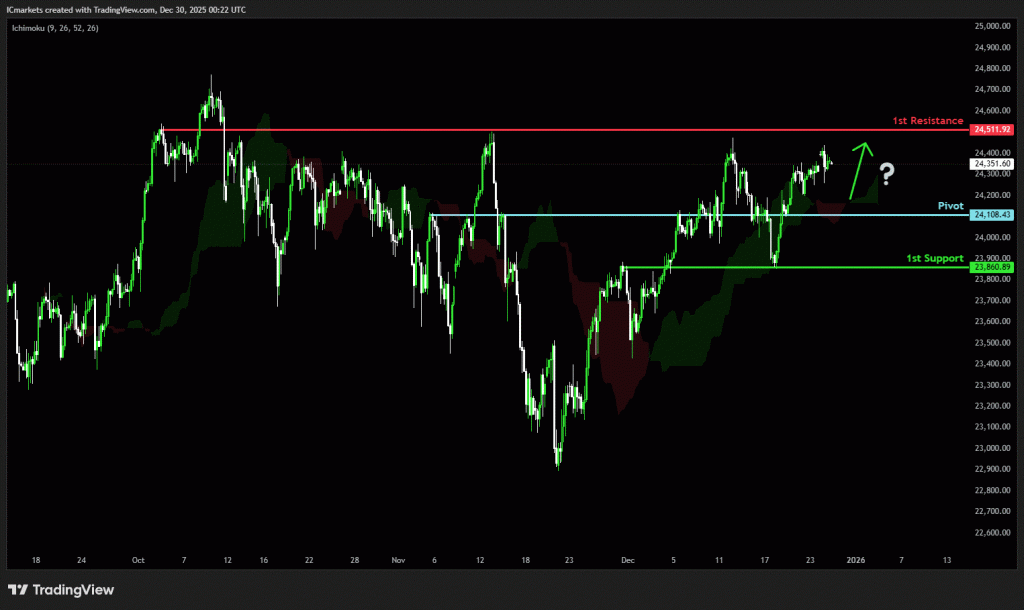Click the gray question mark symbol

coord(887,175)
